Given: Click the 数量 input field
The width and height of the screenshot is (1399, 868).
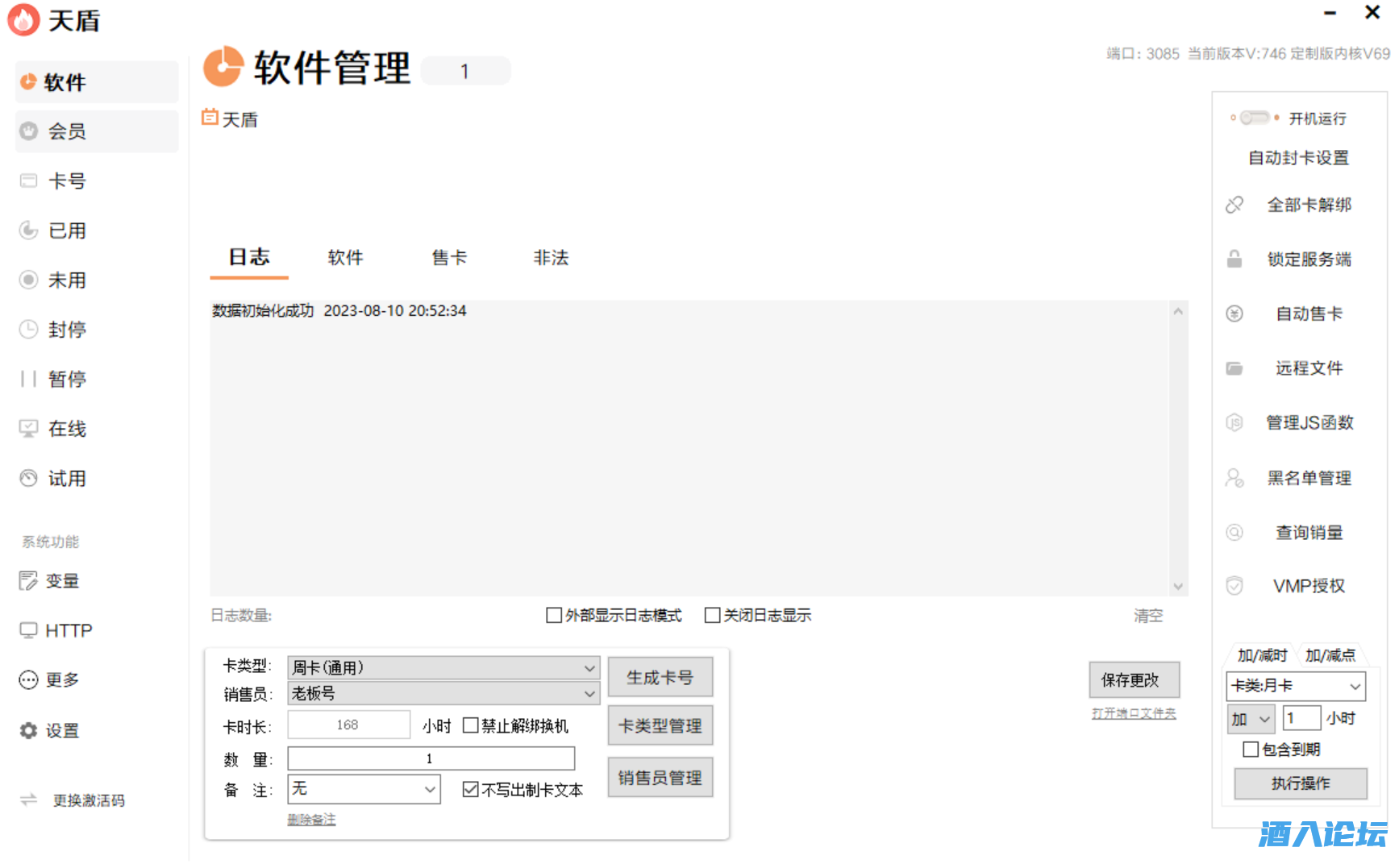Looking at the screenshot, I should [x=431, y=758].
